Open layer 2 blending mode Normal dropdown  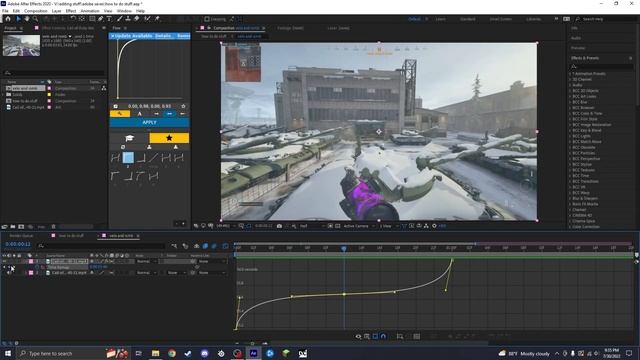[146, 272]
